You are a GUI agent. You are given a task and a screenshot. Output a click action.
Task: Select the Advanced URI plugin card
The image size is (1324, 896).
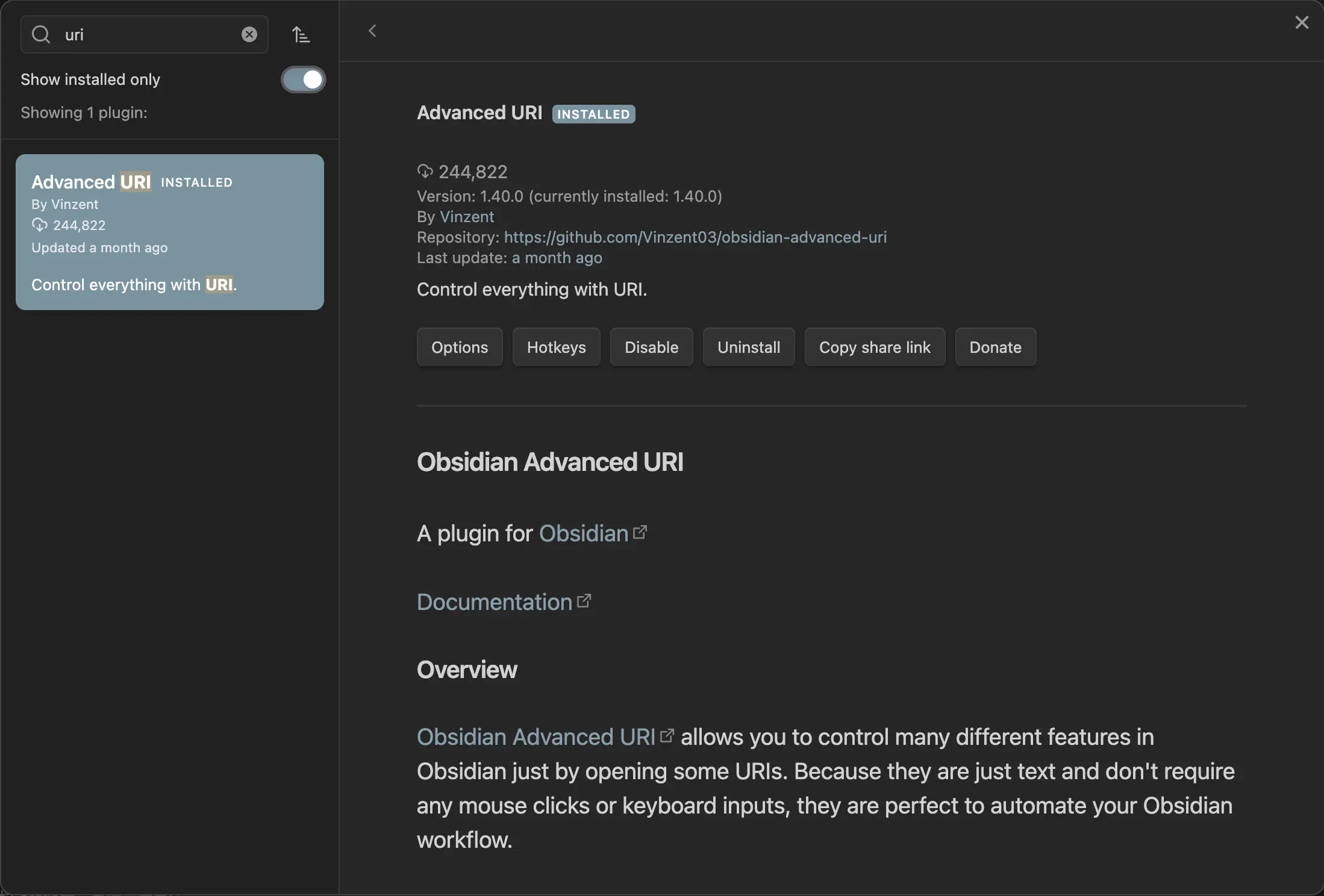(x=170, y=232)
